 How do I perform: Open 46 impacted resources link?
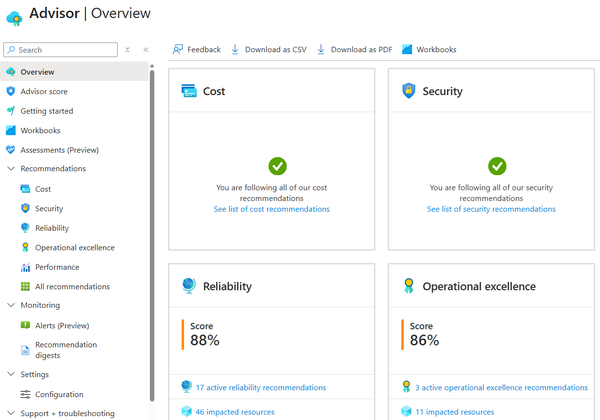(x=235, y=412)
